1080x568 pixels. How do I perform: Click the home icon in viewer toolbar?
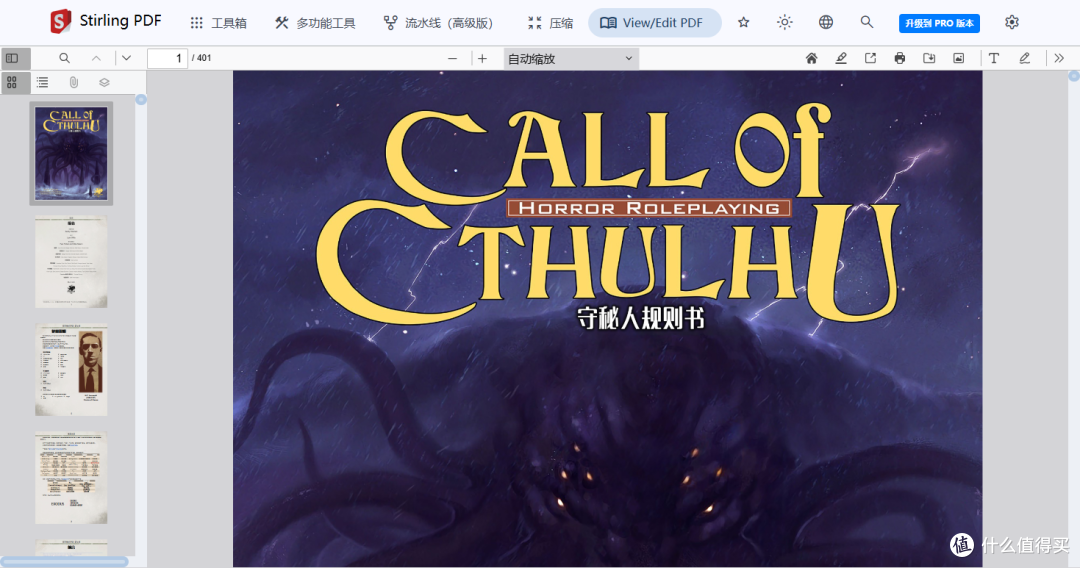coord(811,58)
